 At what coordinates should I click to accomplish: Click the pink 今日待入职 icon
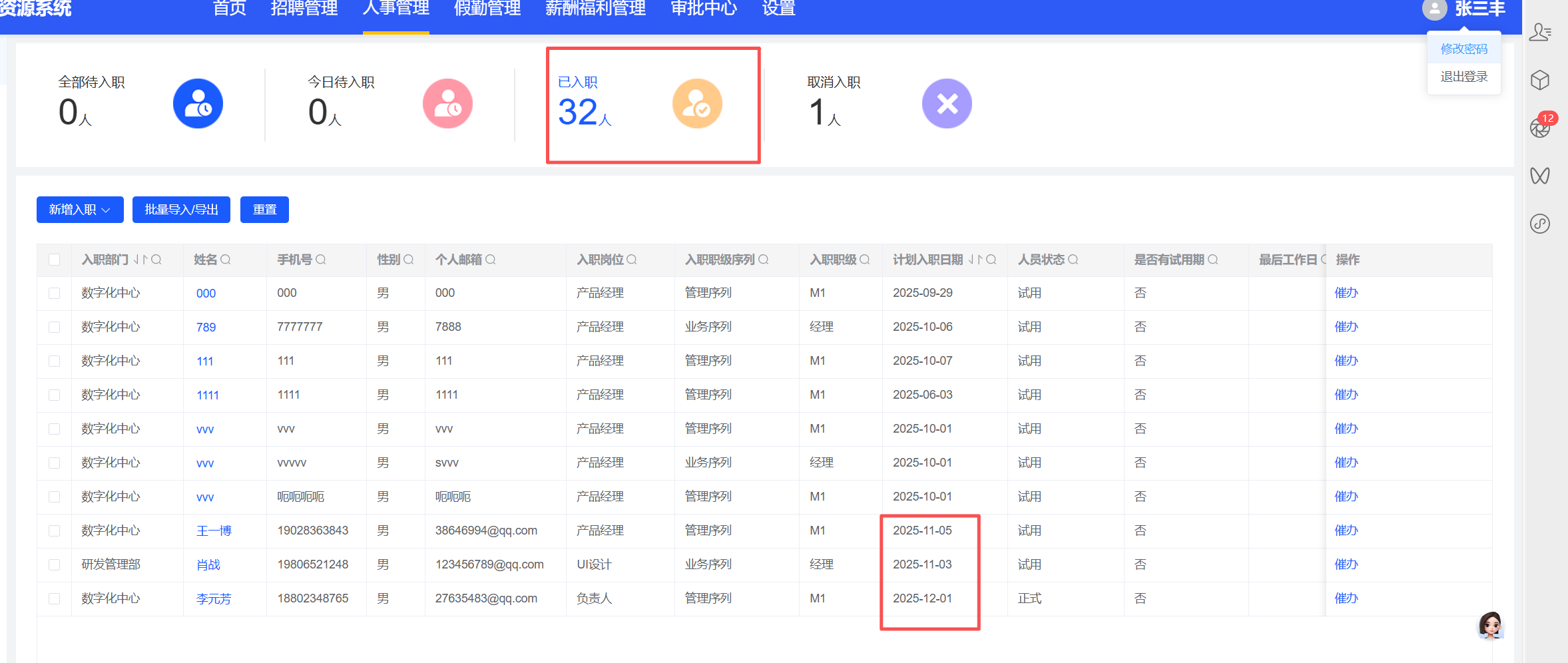(x=447, y=104)
